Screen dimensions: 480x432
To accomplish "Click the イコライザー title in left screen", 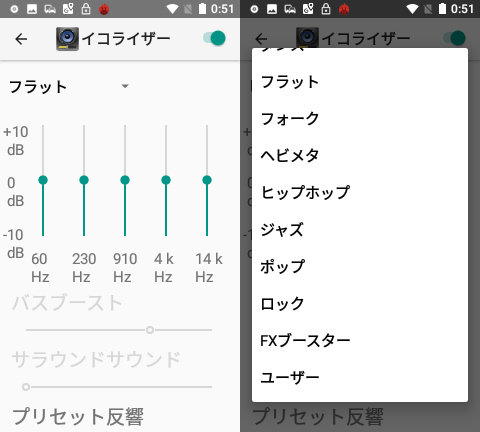I will (126, 39).
